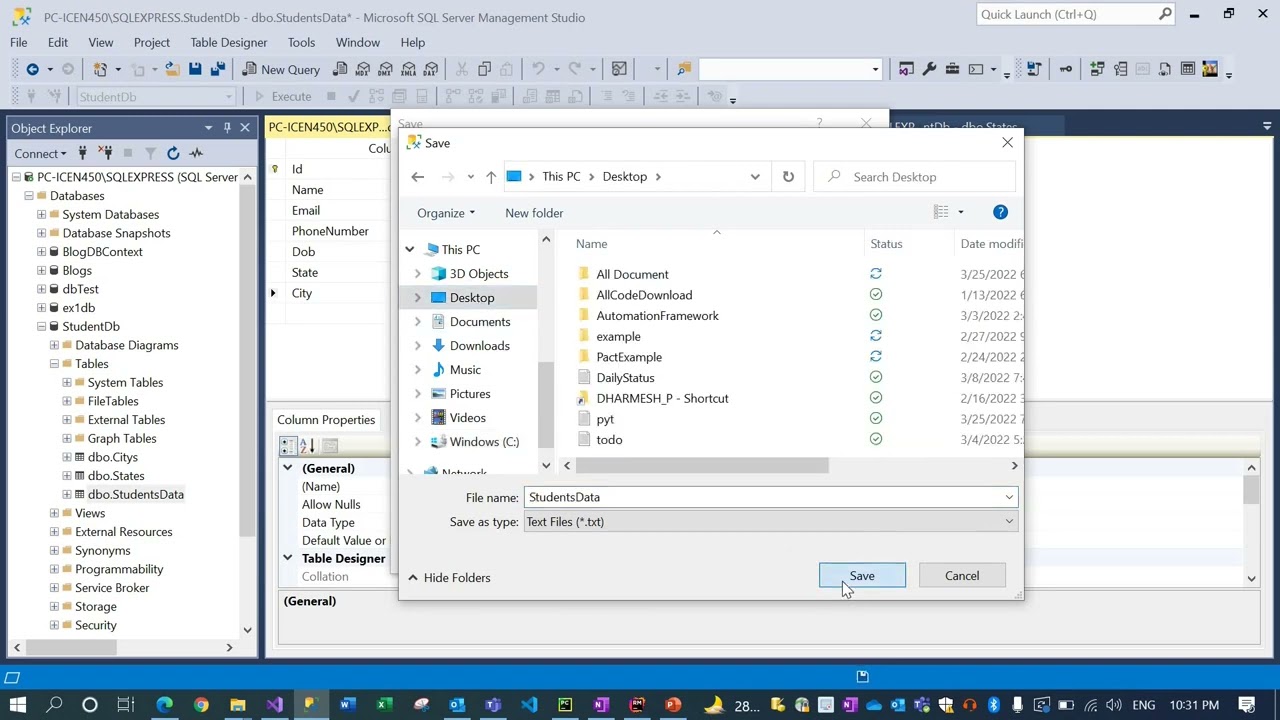Click the Save All toolbar icon
1280x720 pixels.
click(x=217, y=69)
